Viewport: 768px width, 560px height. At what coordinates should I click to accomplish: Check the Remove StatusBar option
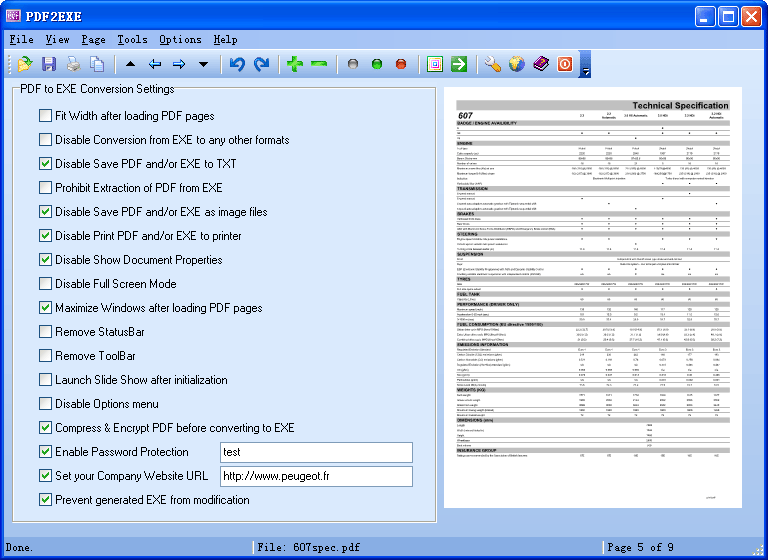coord(45,332)
